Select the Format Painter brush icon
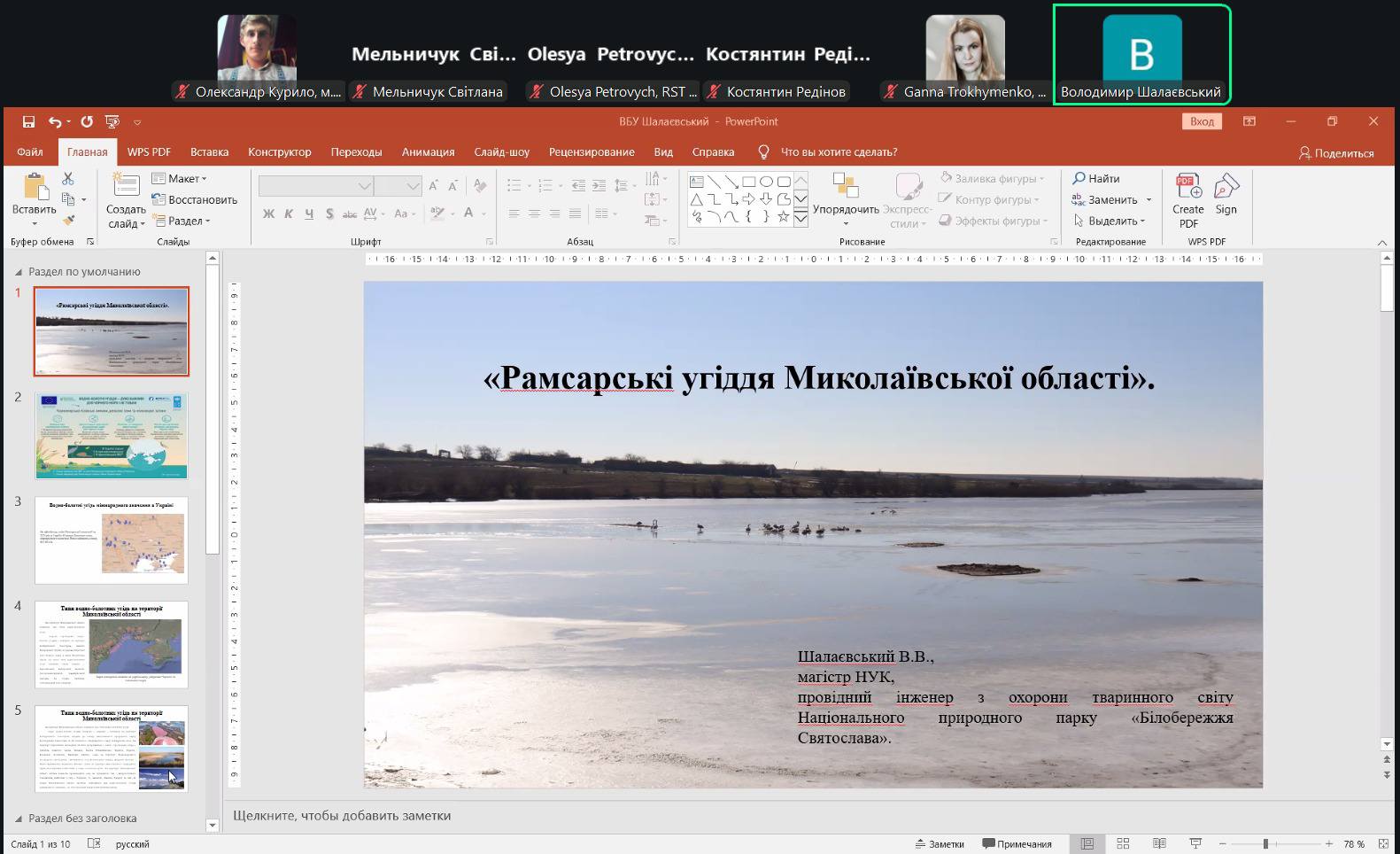This screenshot has height=854, width=1400. click(68, 220)
